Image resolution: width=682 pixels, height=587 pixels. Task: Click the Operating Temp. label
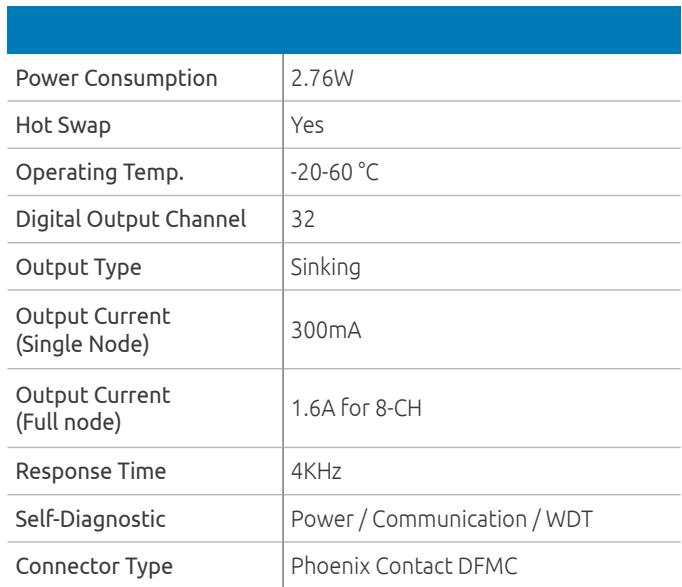coord(100,173)
